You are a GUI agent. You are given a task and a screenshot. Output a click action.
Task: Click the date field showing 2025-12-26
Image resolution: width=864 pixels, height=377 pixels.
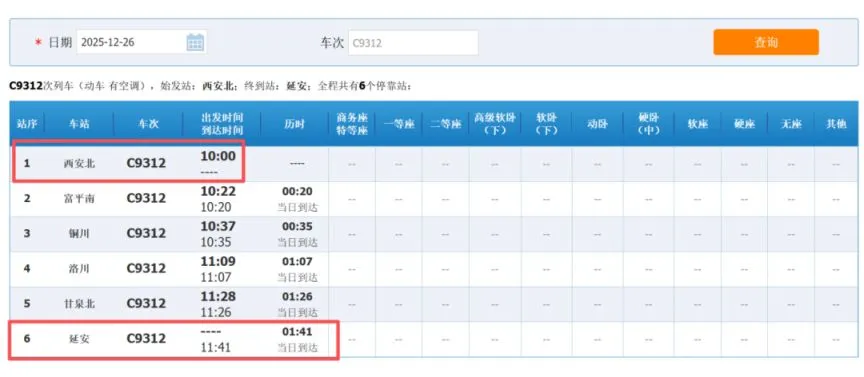point(142,42)
